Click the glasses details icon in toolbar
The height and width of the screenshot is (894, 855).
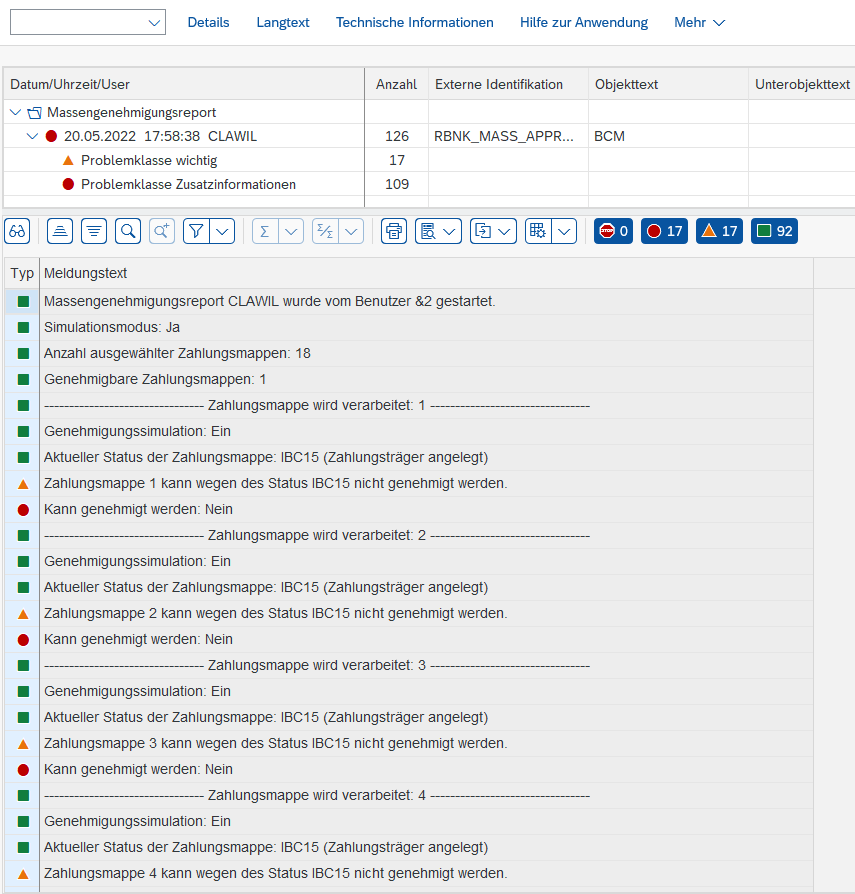[17, 231]
